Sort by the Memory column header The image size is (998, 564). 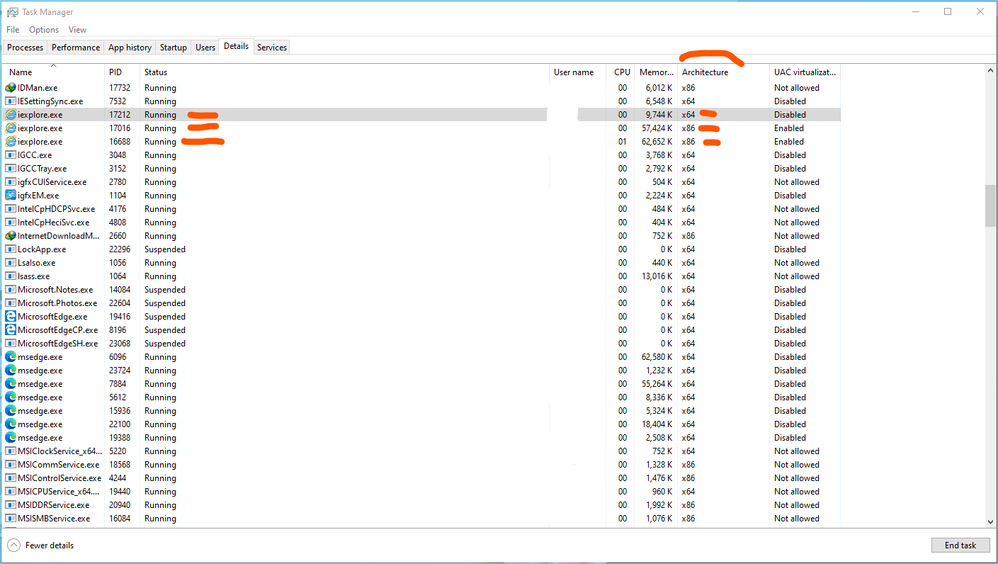click(656, 72)
